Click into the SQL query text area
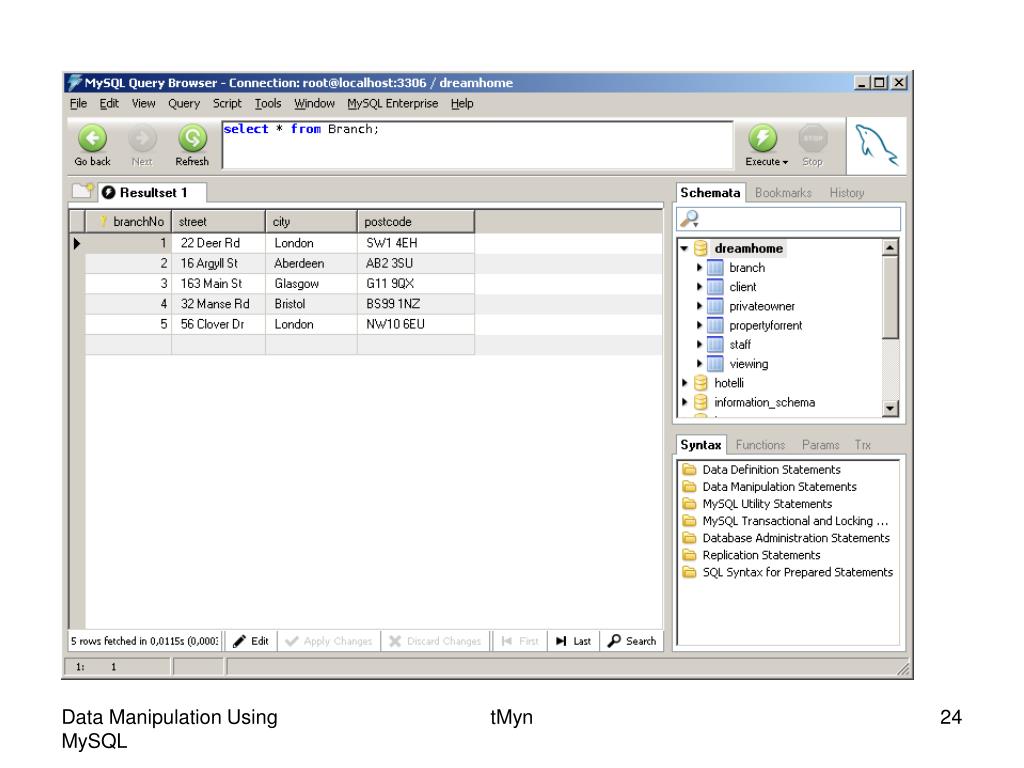Viewport: 1024px width, 768px height. (x=477, y=145)
